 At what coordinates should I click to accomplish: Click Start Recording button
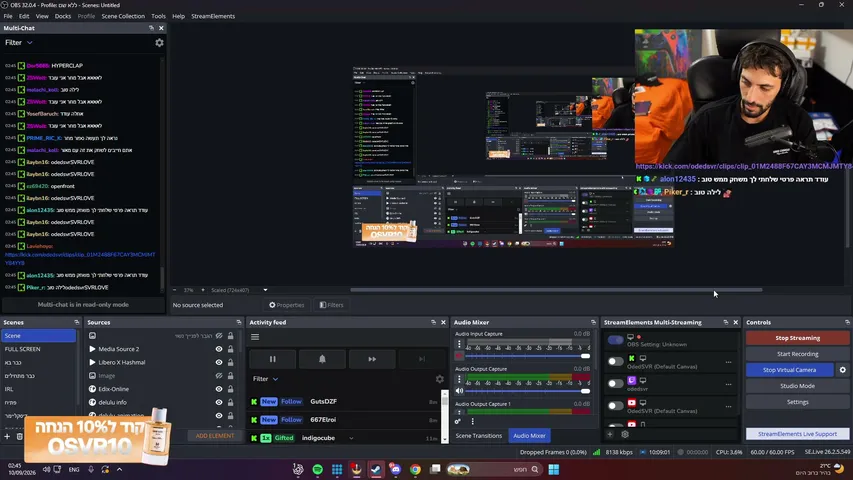click(x=797, y=354)
